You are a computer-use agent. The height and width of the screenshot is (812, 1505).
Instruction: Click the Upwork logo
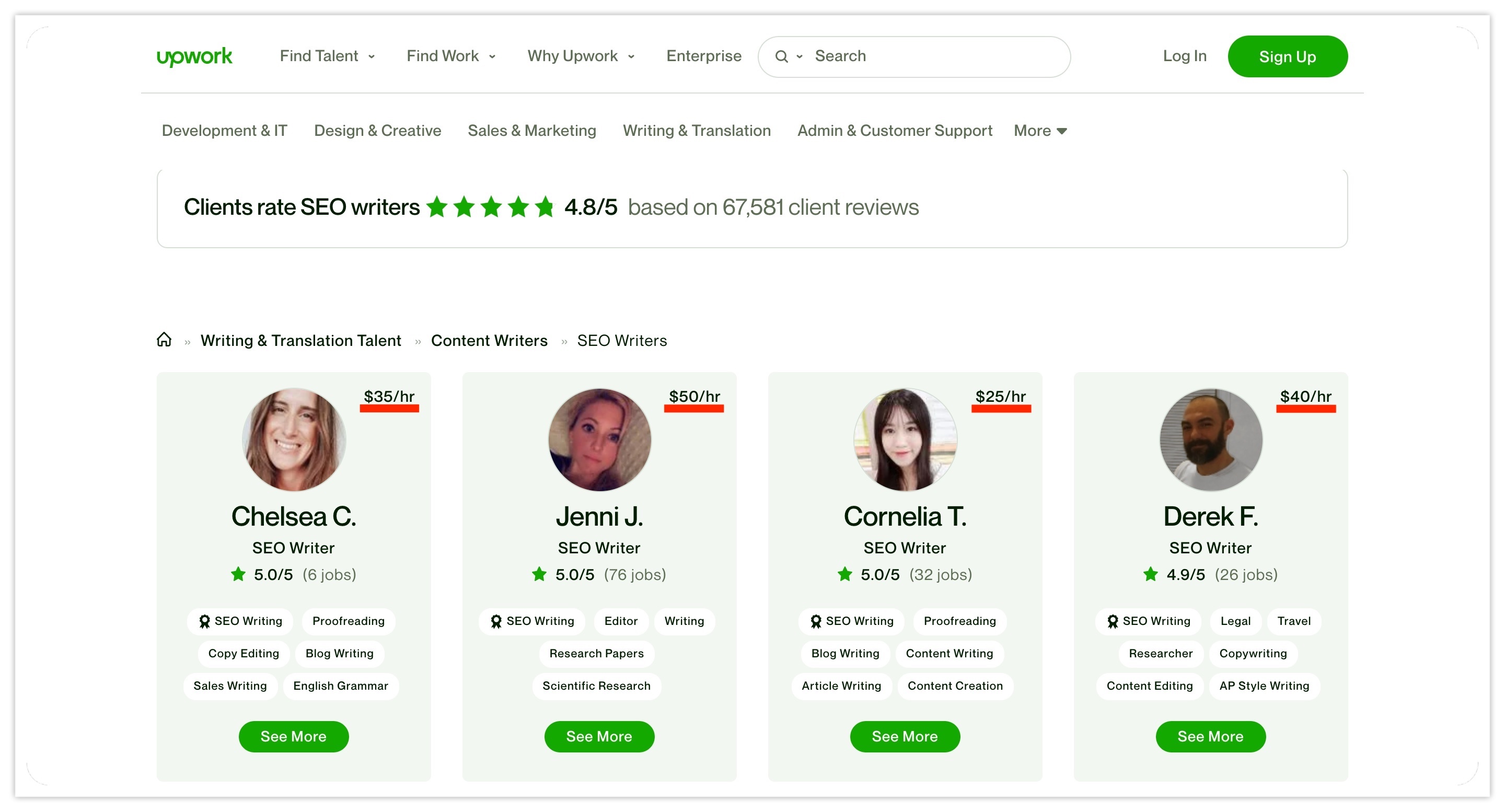pos(194,56)
